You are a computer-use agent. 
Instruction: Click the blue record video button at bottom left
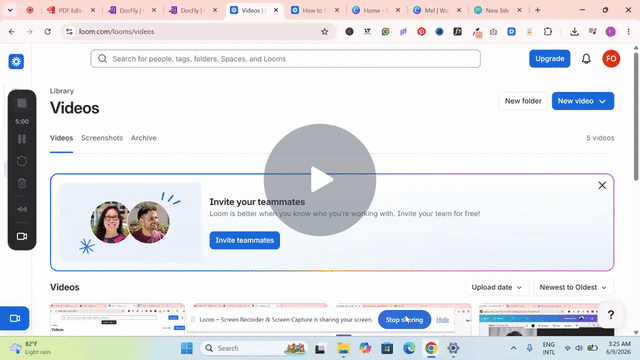[x=15, y=318]
